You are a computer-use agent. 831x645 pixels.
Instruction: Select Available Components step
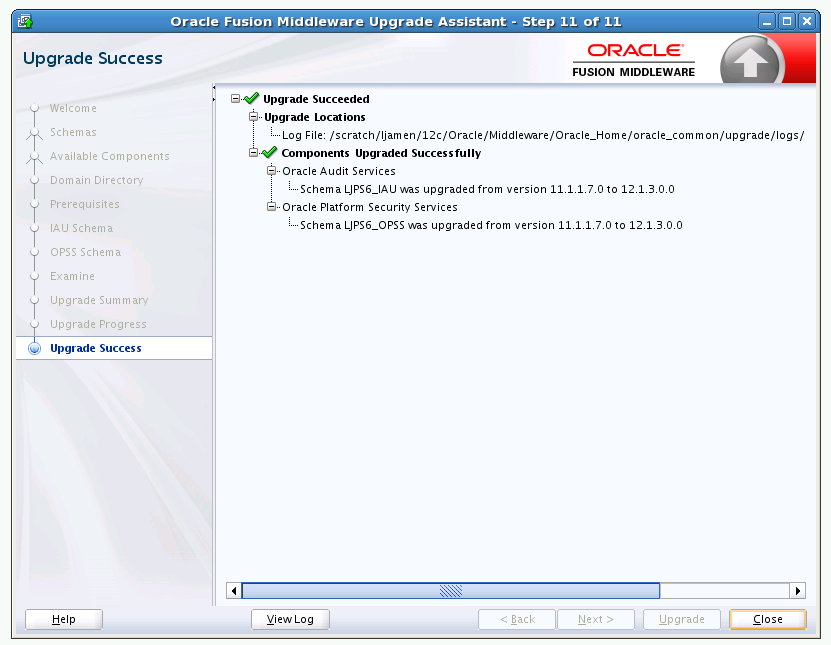pos(110,156)
